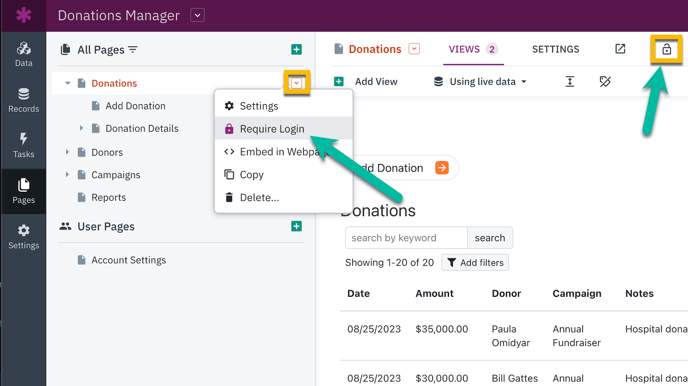This screenshot has height=386, width=688.
Task: Click the asterisk app logo
Action: pyautogui.click(x=23, y=15)
